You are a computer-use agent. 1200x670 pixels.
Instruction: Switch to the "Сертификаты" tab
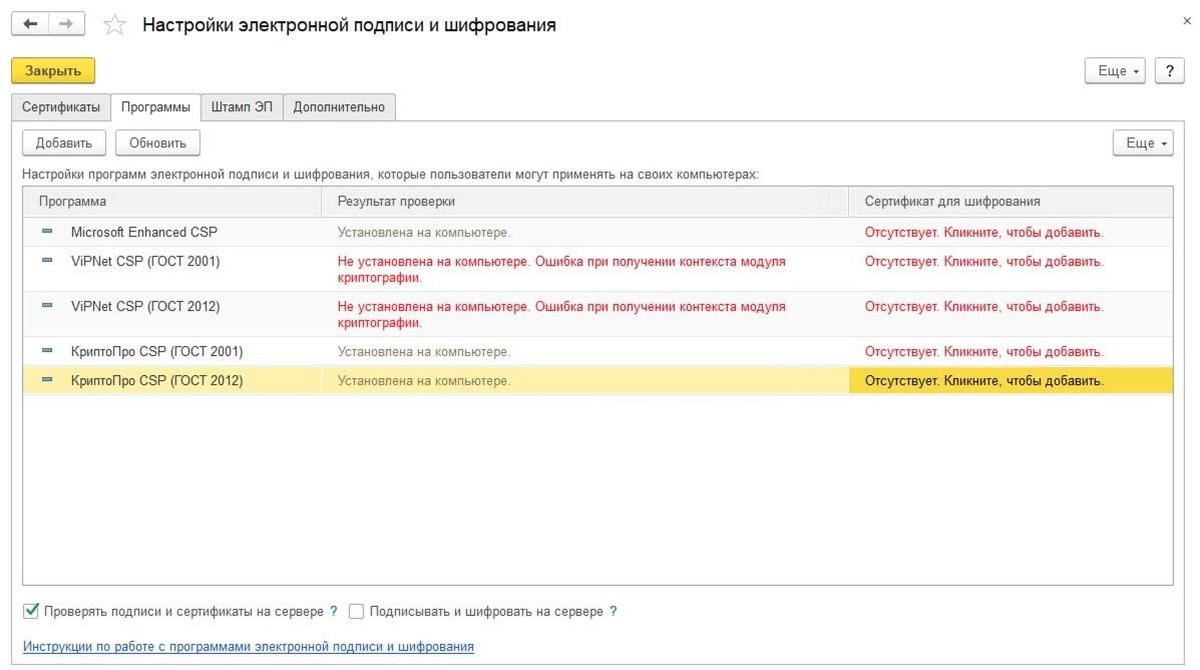tap(61, 107)
